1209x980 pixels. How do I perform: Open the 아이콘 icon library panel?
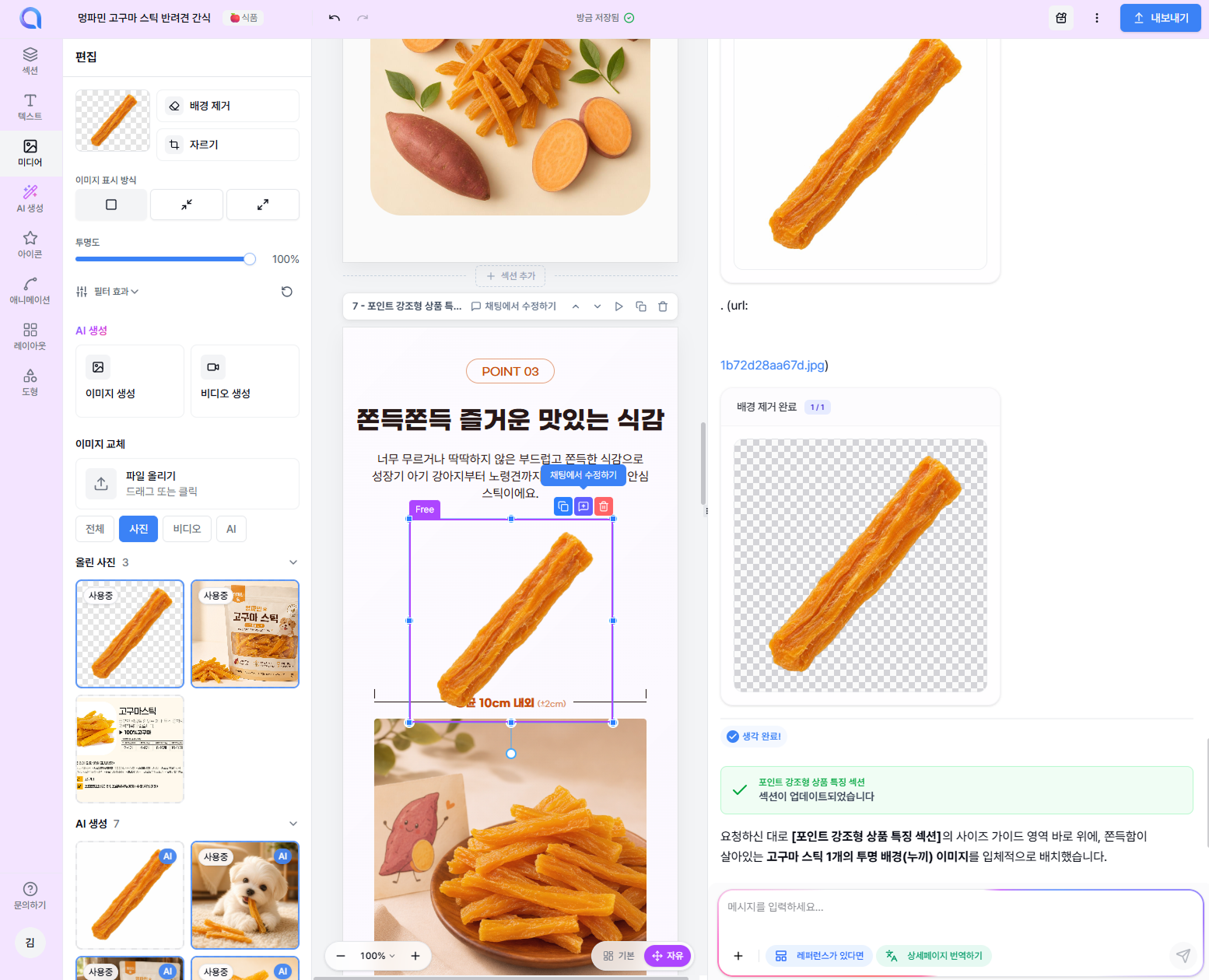30,244
